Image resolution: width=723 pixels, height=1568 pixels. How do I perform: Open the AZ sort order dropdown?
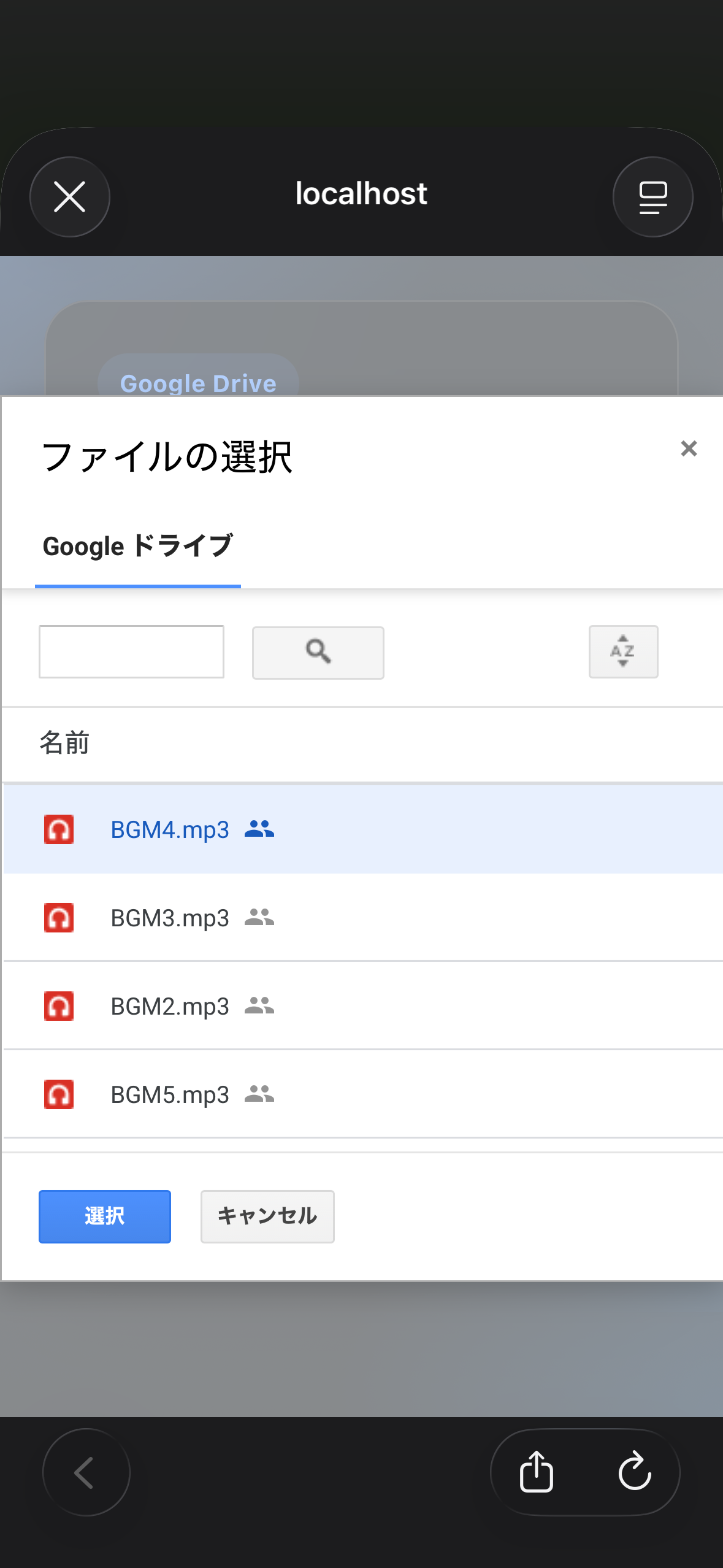[623, 651]
